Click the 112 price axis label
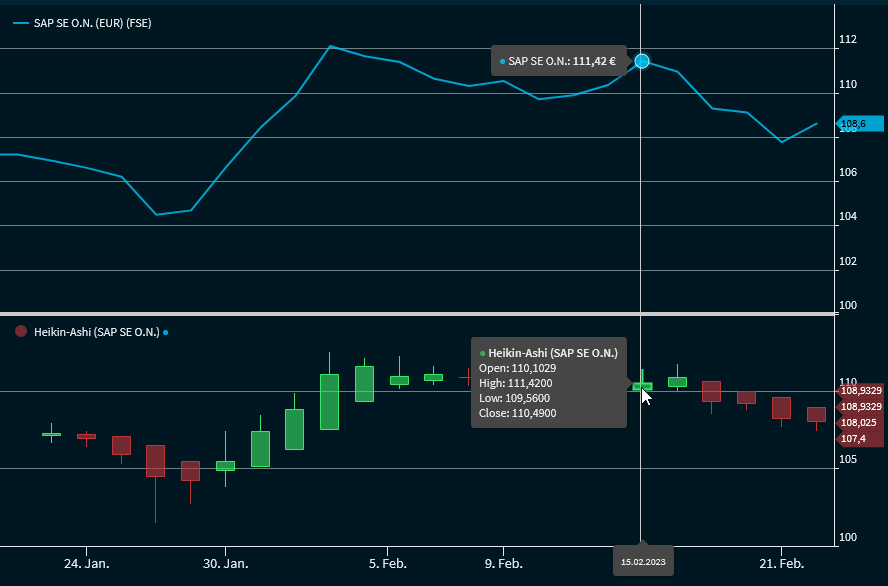 848,40
